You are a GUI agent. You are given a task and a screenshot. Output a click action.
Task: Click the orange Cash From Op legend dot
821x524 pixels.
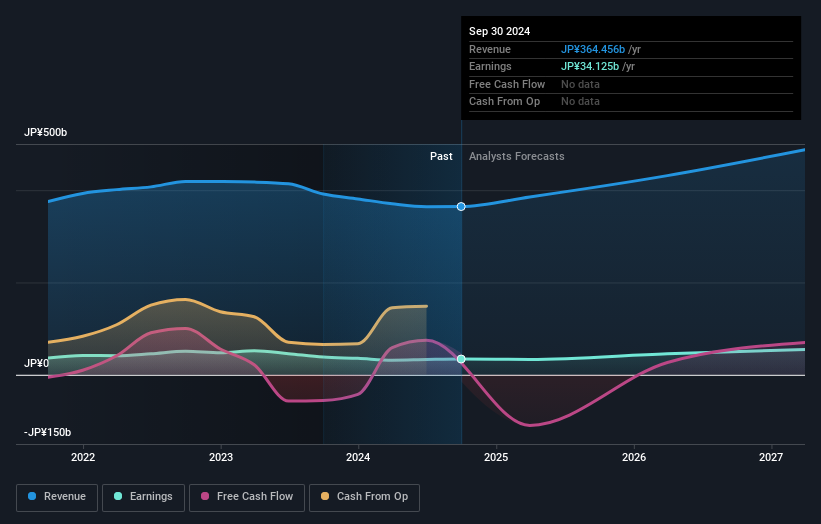[x=325, y=496]
